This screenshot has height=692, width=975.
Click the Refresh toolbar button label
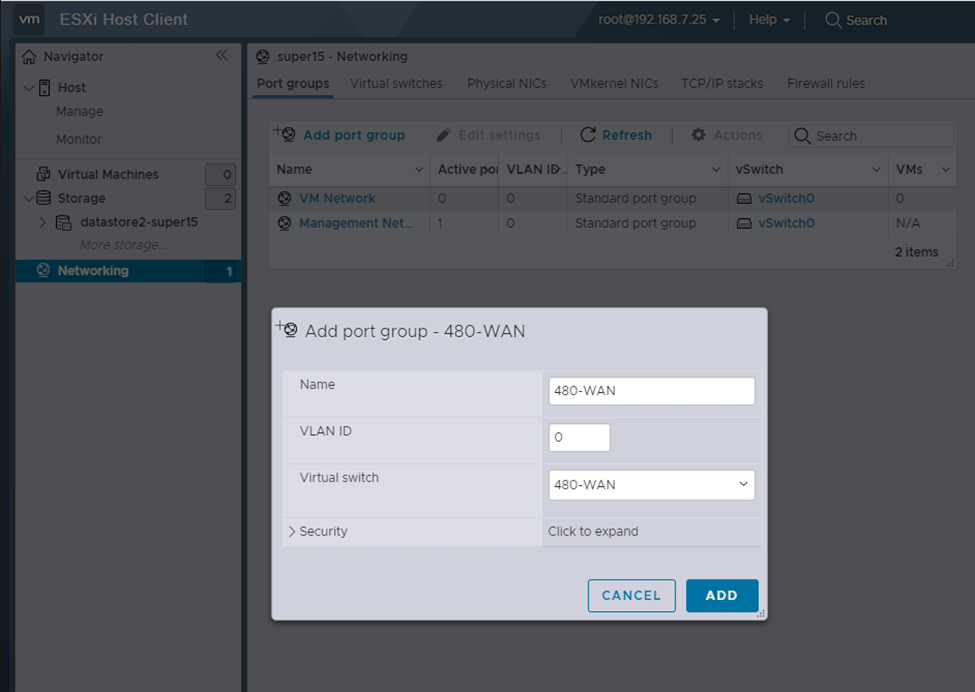(x=627, y=135)
